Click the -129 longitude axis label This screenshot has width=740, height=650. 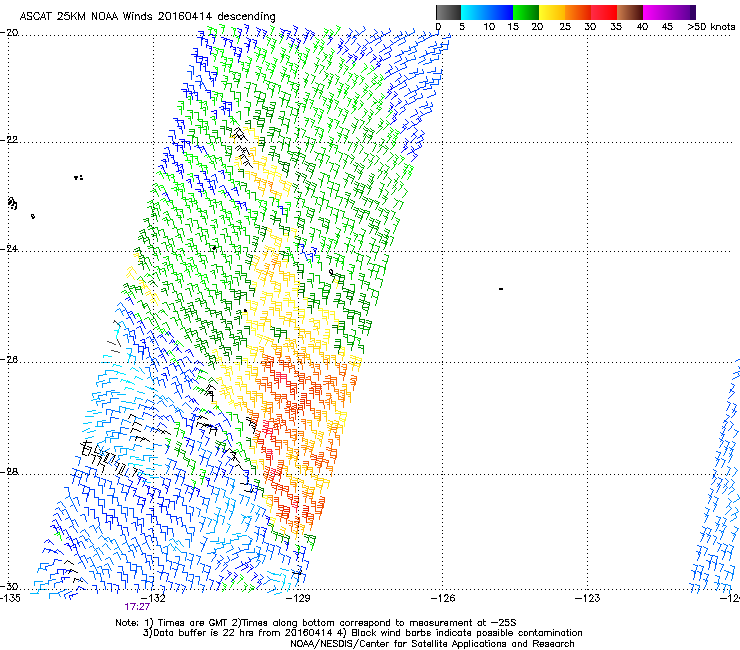[298, 598]
